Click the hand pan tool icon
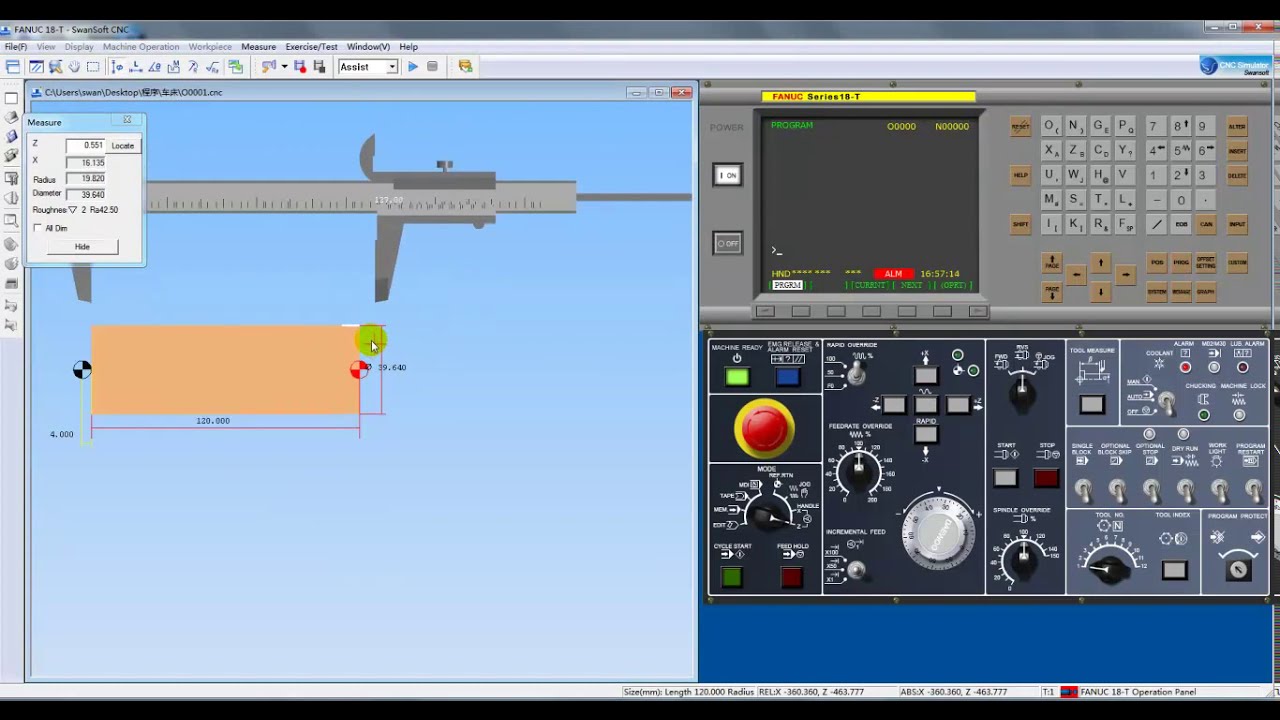Image resolution: width=1280 pixels, height=720 pixels. pos(74,67)
